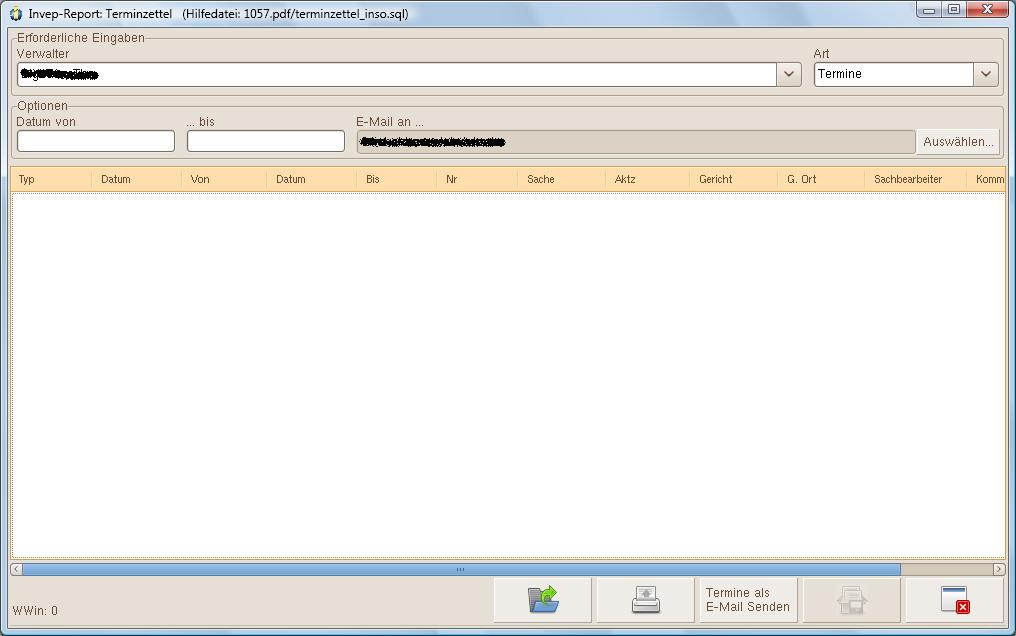Viewport: 1016px width, 636px height.
Task: Sort by the Komm column header
Action: (x=986, y=179)
